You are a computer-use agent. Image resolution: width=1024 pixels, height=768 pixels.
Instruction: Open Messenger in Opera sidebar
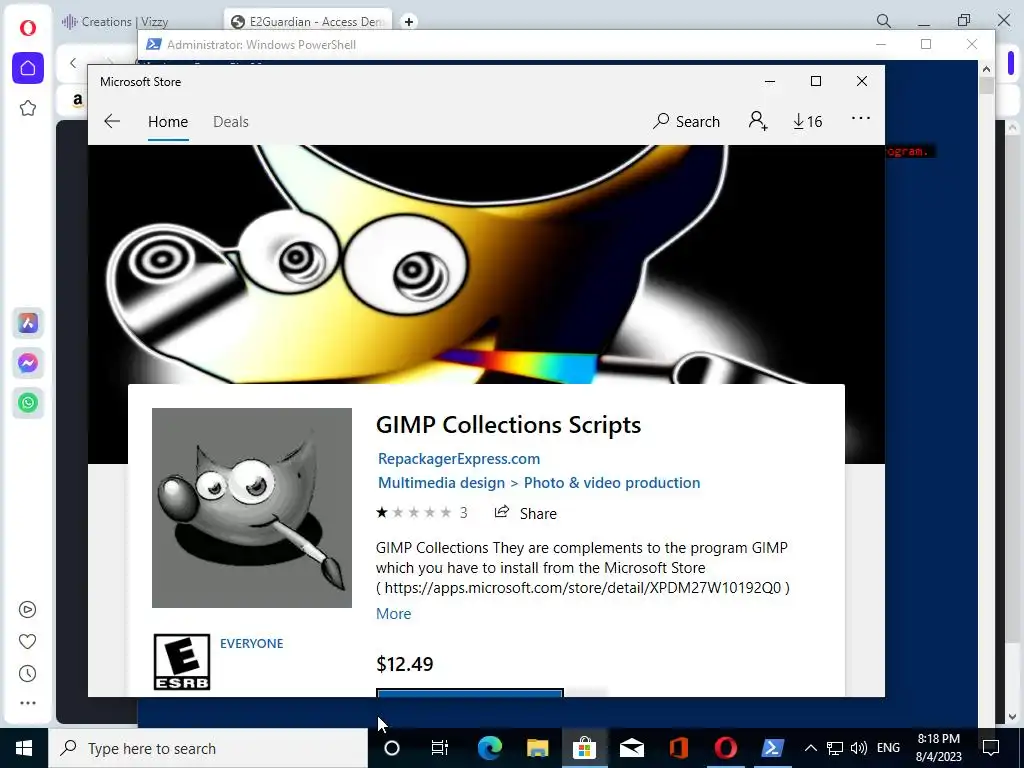click(x=27, y=362)
